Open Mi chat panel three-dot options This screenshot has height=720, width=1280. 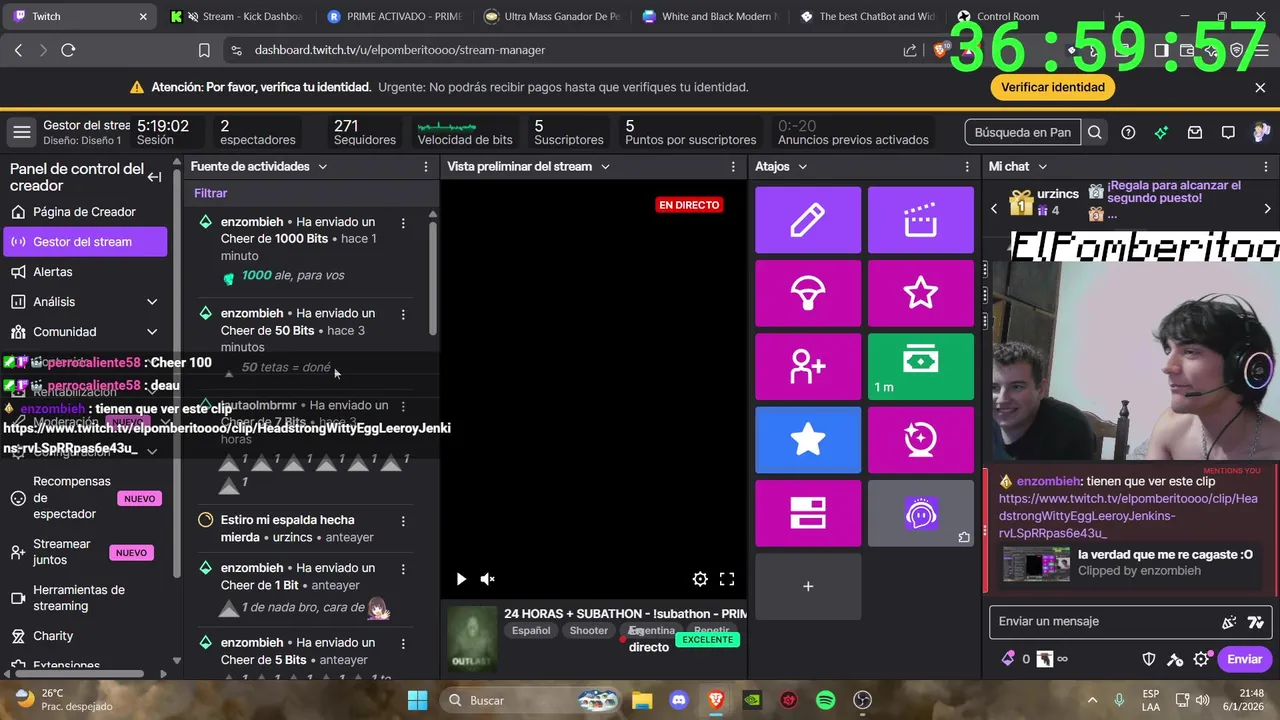pyautogui.click(x=1267, y=167)
